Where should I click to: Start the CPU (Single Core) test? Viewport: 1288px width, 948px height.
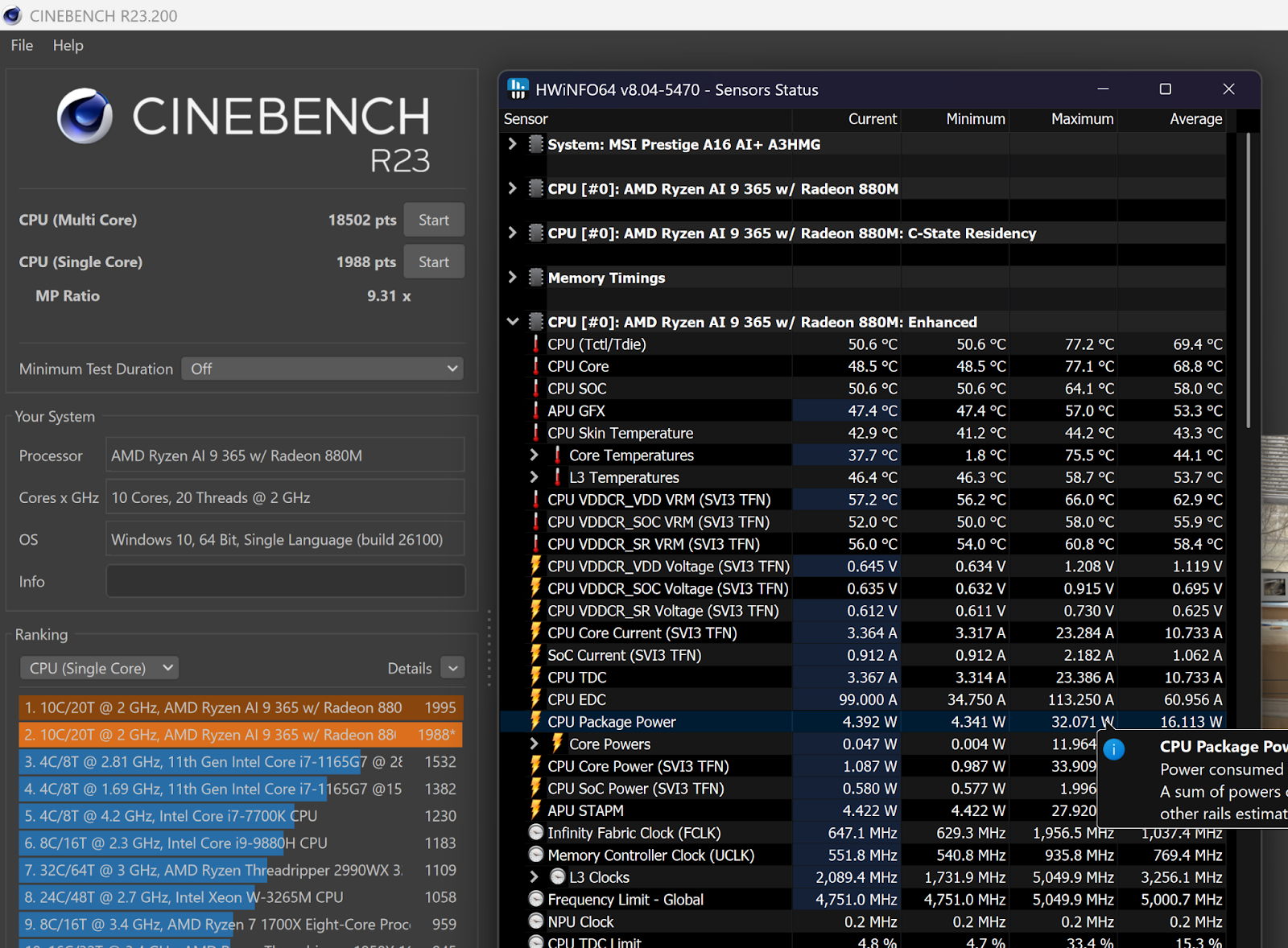434,262
